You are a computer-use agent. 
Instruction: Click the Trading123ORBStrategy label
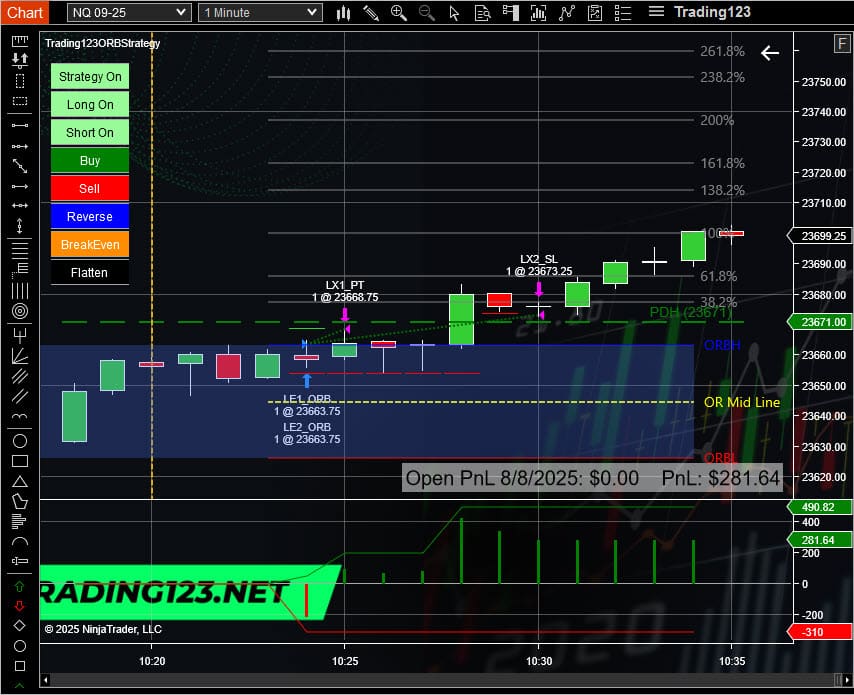[x=102, y=43]
